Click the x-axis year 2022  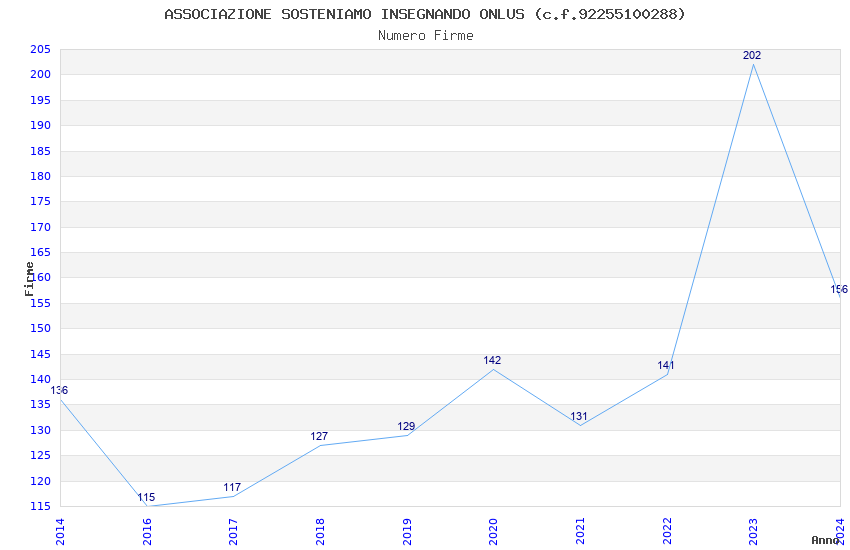667,532
